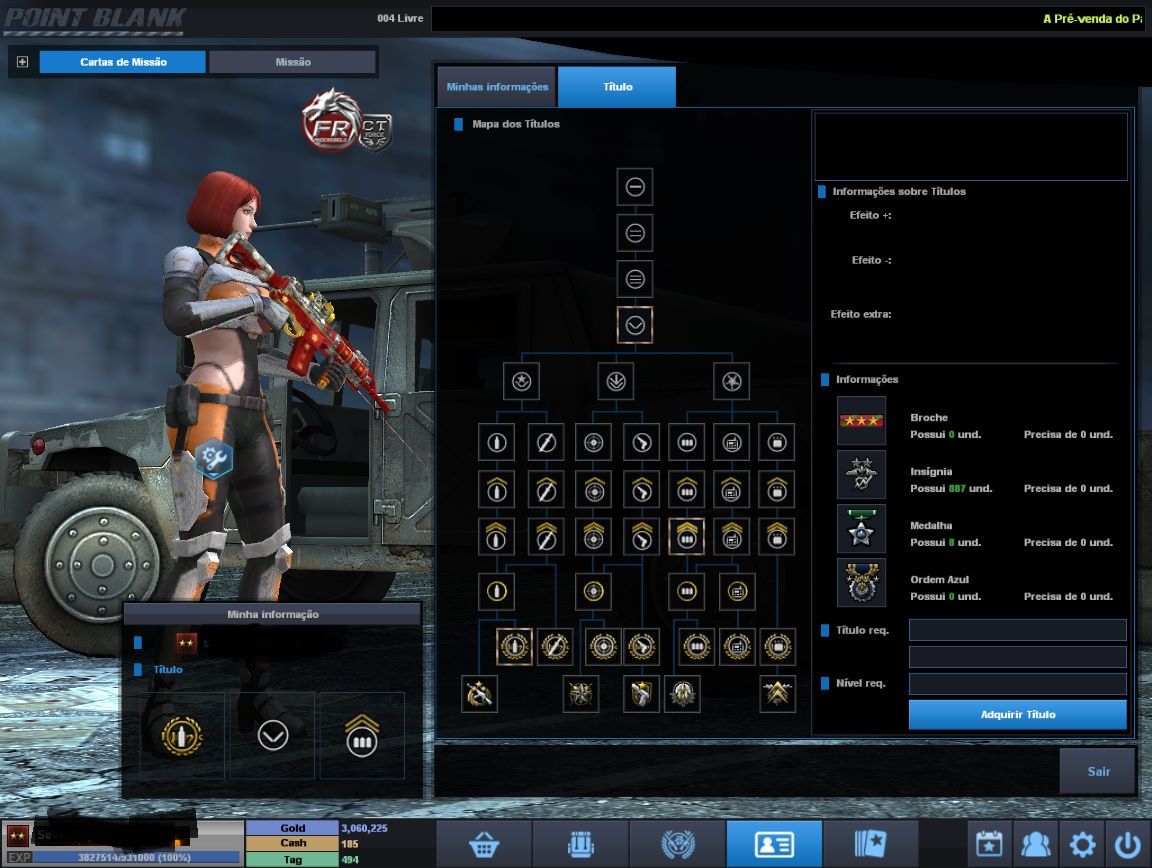The image size is (1152, 868).
Task: Open the friends community icon
Action: click(1035, 844)
